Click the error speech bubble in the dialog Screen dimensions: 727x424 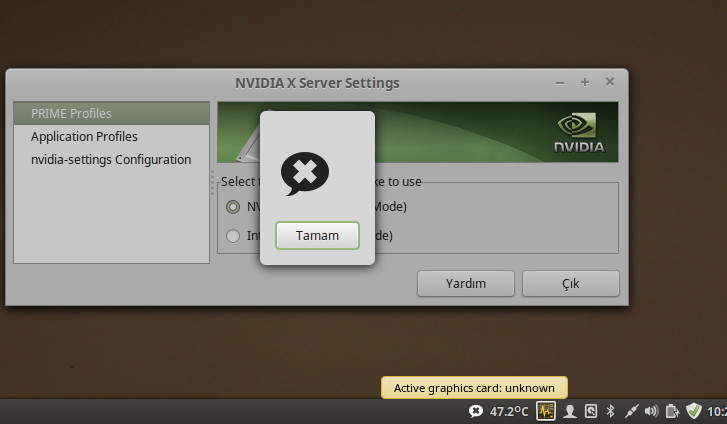(x=305, y=173)
